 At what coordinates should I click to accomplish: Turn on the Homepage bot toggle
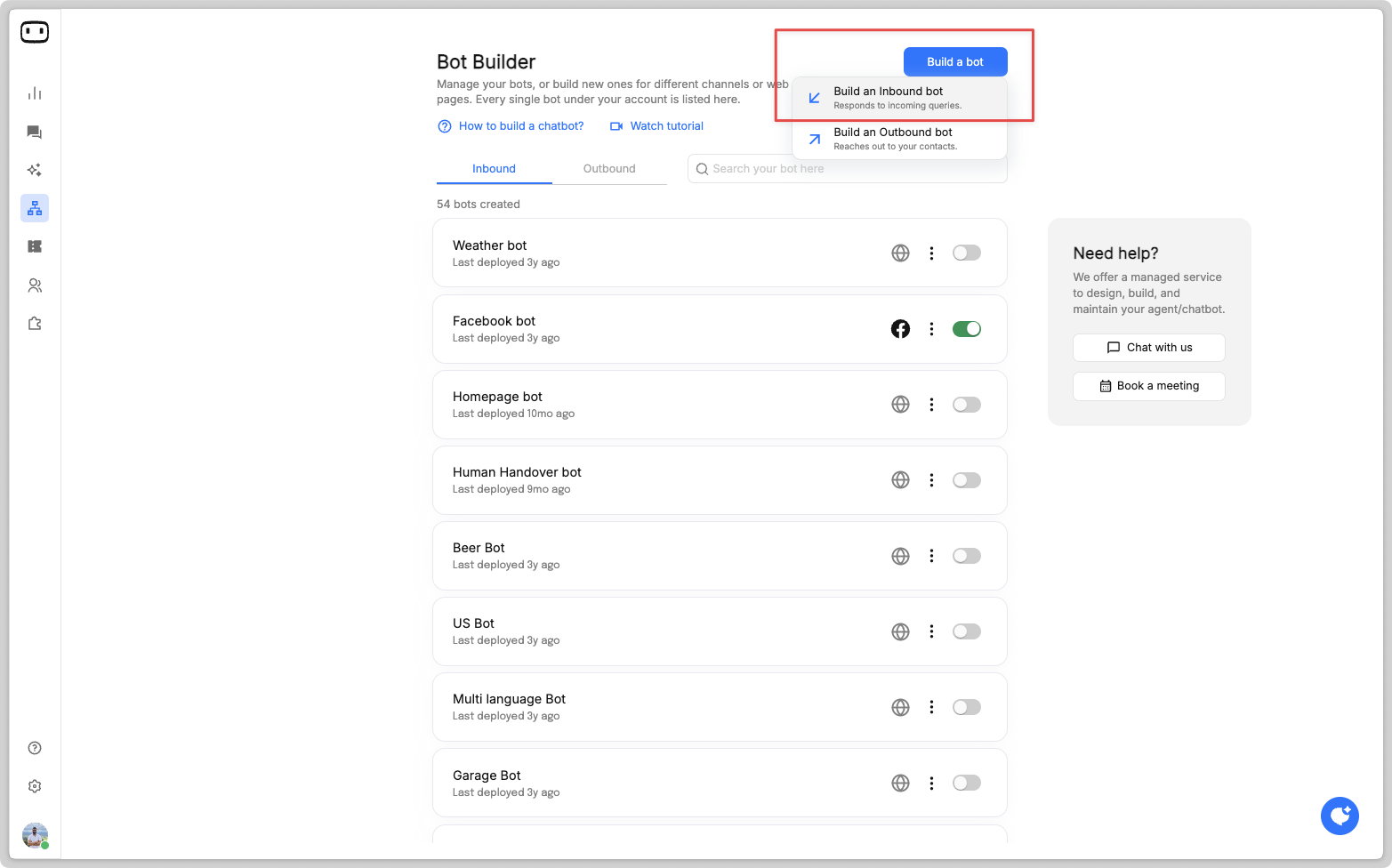click(x=966, y=405)
